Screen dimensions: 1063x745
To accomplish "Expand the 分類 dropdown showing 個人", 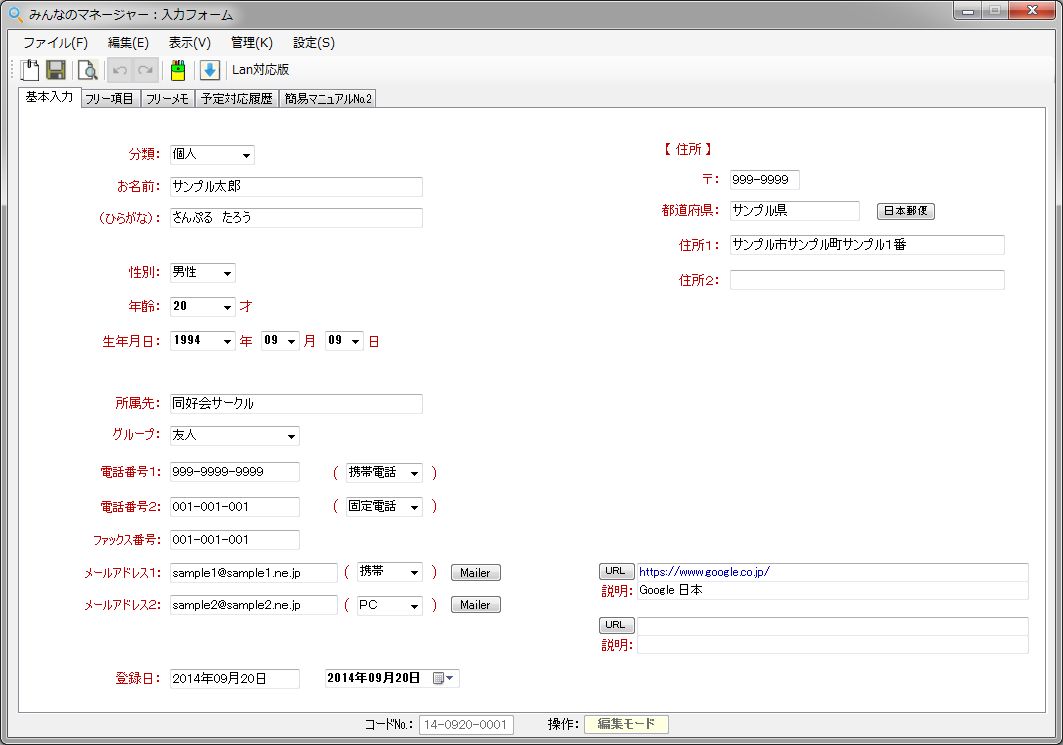I will 246,155.
